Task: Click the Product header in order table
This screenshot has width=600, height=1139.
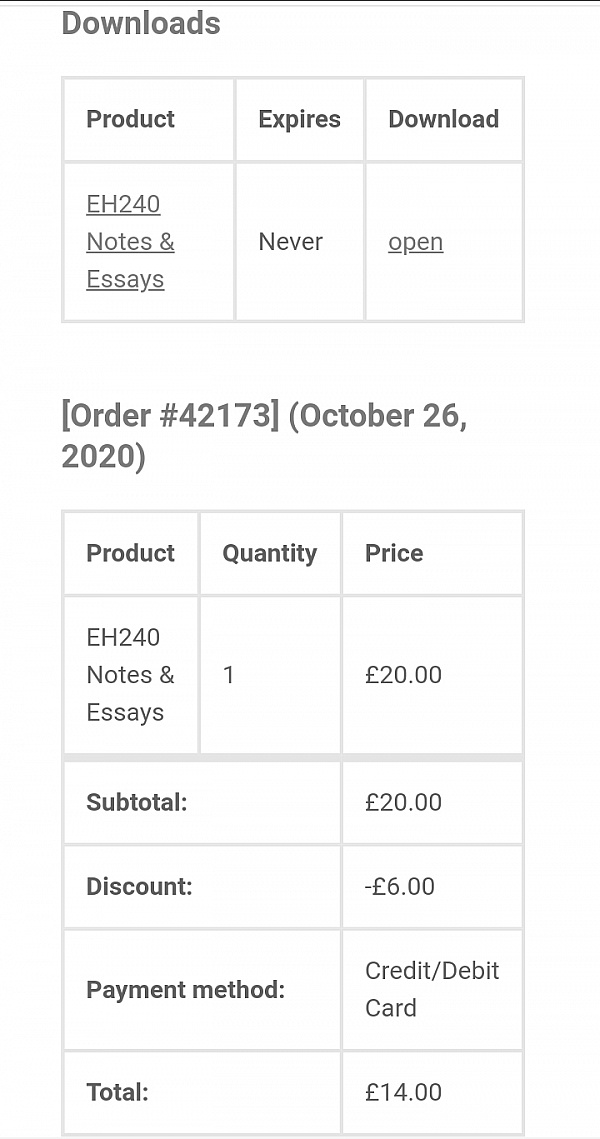Action: [x=131, y=554]
